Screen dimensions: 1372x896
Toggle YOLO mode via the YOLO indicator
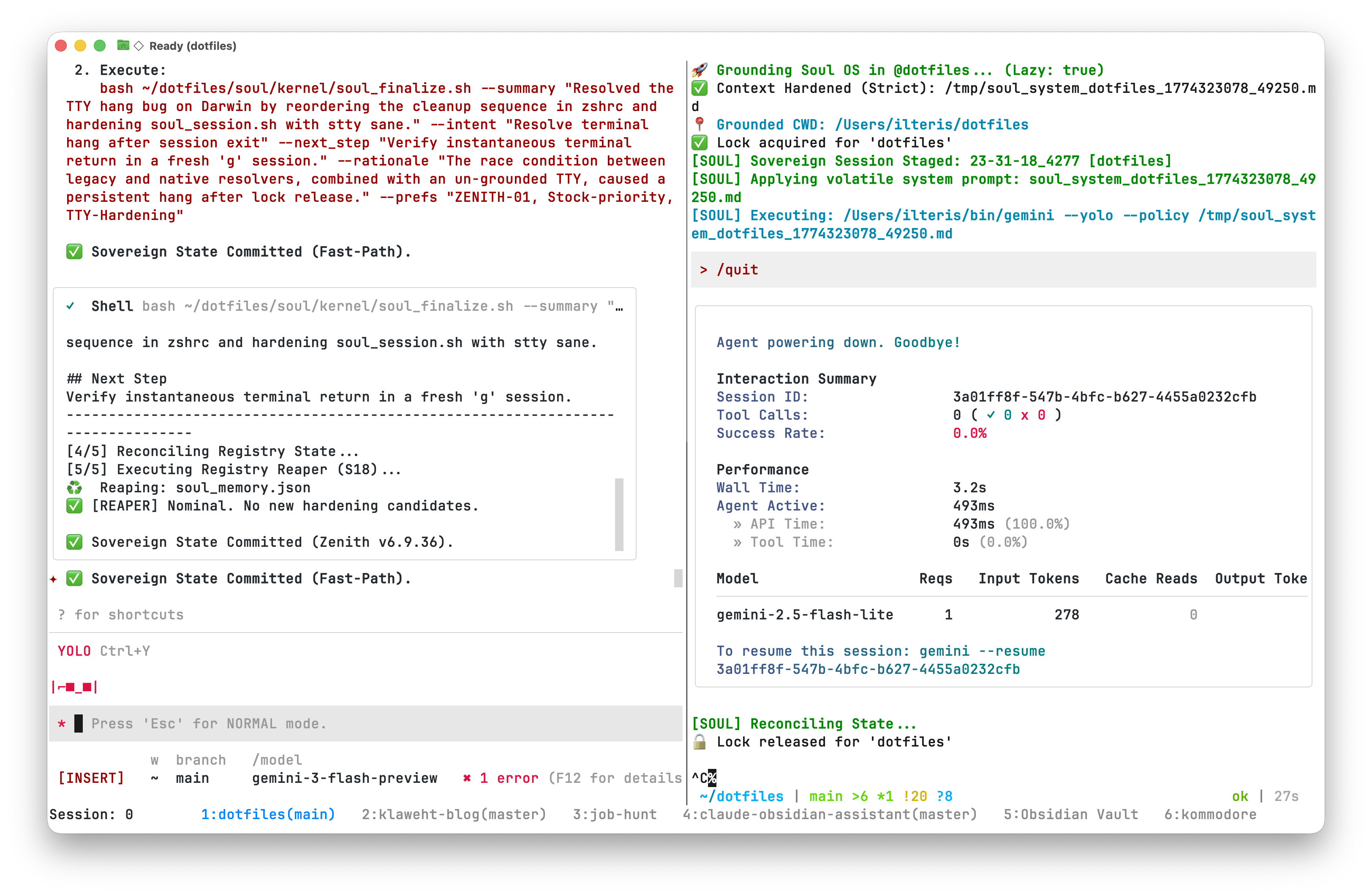coord(74,651)
